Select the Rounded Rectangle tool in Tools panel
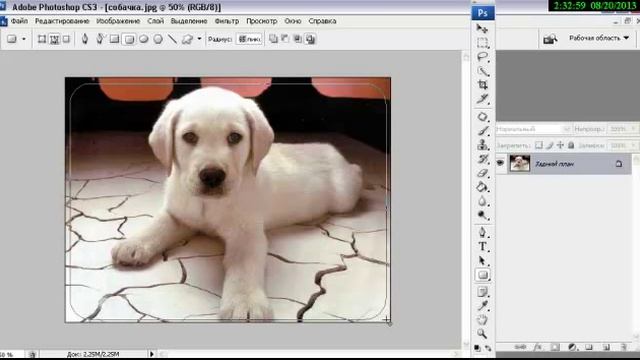This screenshot has height=360, width=640. coord(482,275)
